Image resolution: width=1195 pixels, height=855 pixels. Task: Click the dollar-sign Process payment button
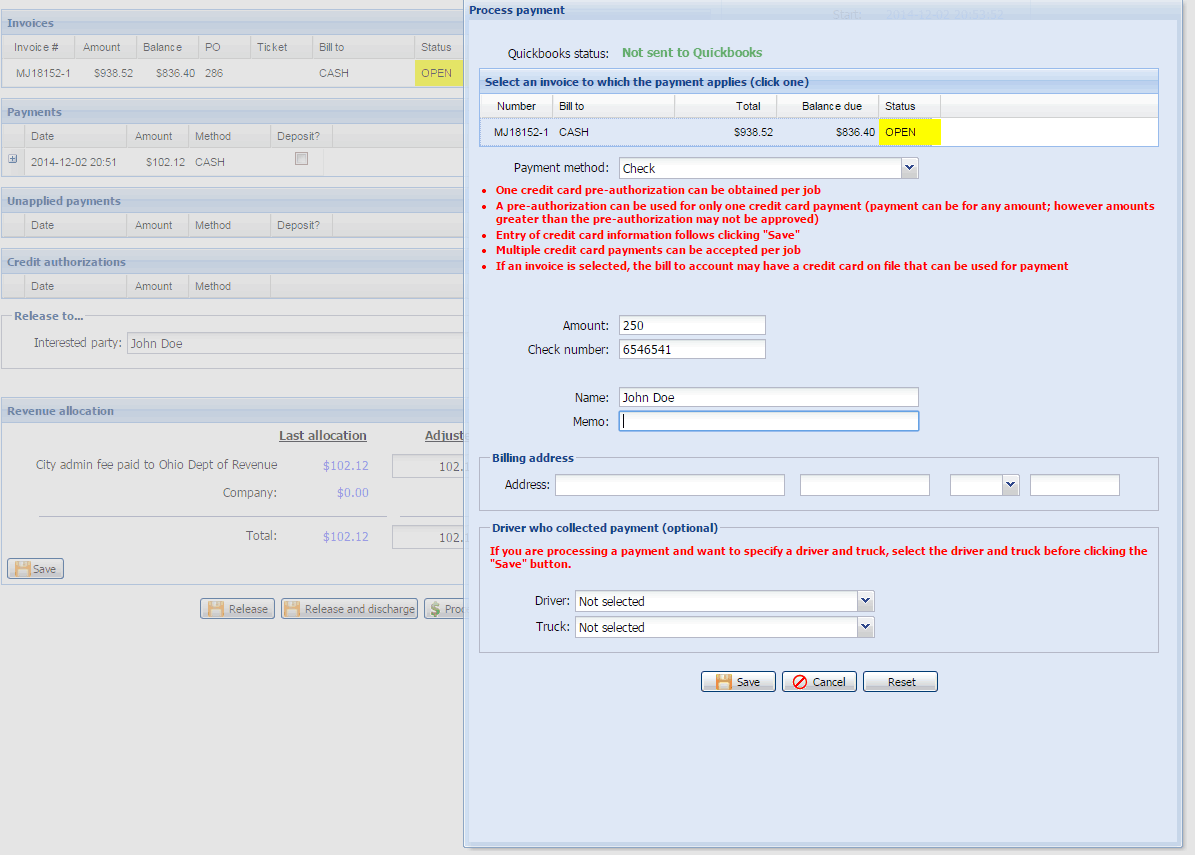444,609
